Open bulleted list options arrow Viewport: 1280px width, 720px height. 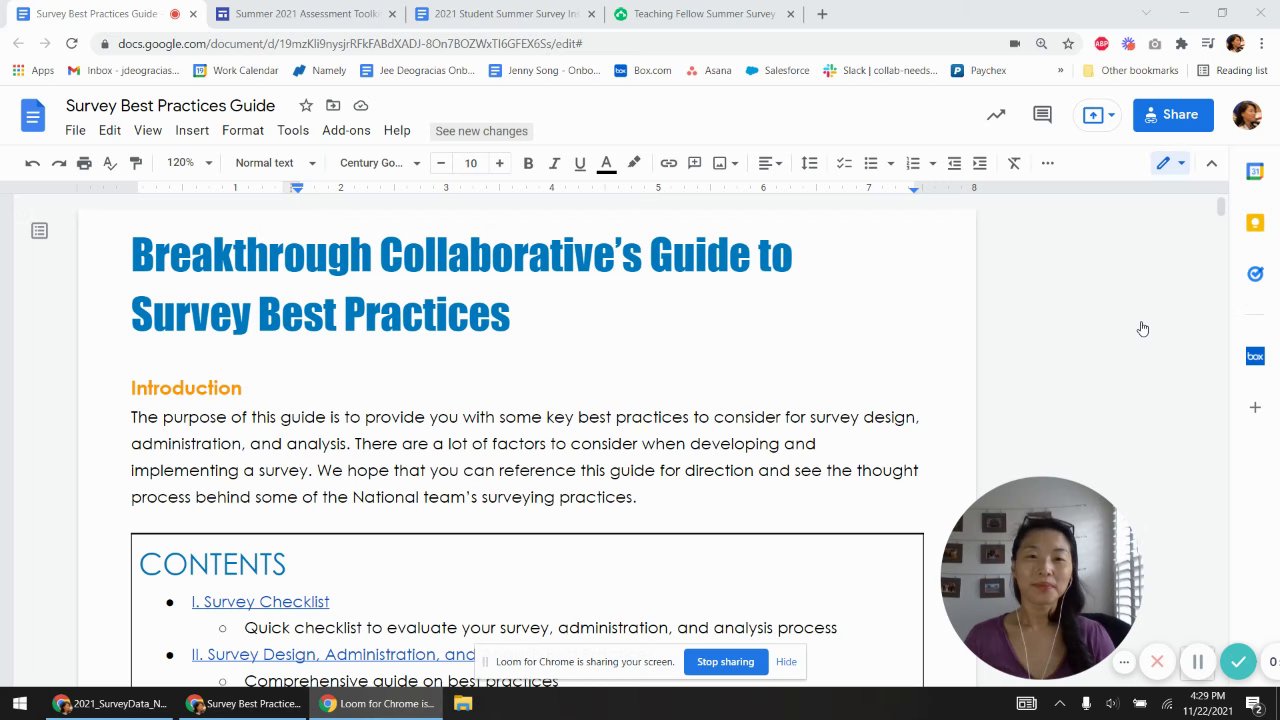pyautogui.click(x=890, y=163)
